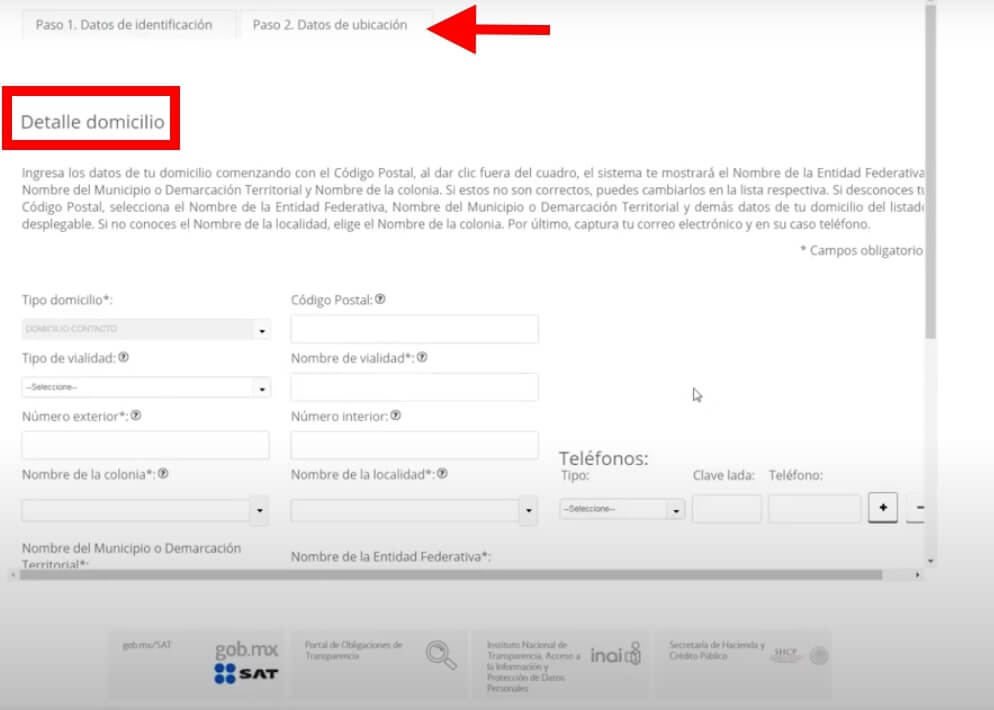Click the Código Postal input field
This screenshot has width=994, height=710.
[x=414, y=329]
